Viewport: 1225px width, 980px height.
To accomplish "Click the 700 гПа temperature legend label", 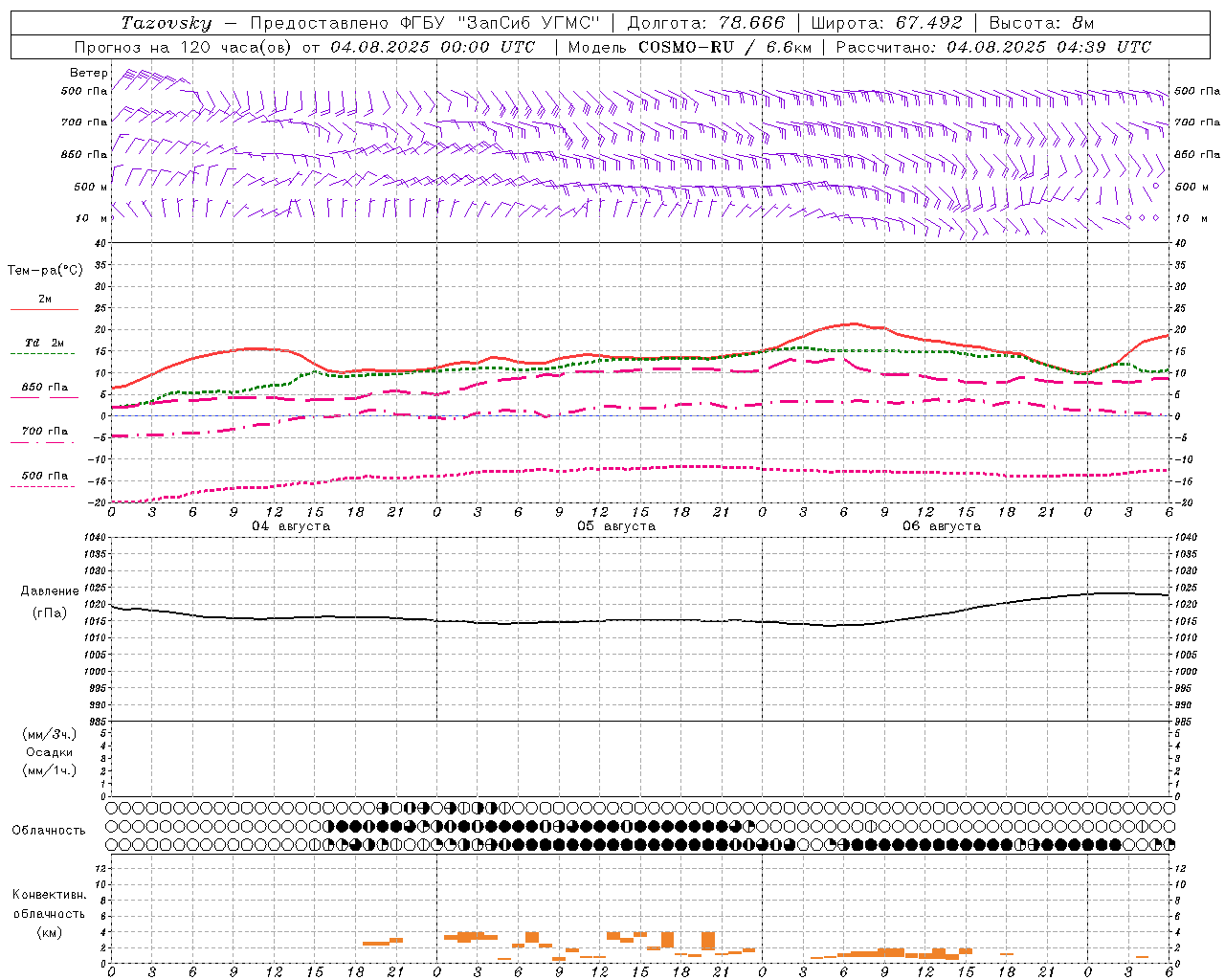I will point(45,432).
